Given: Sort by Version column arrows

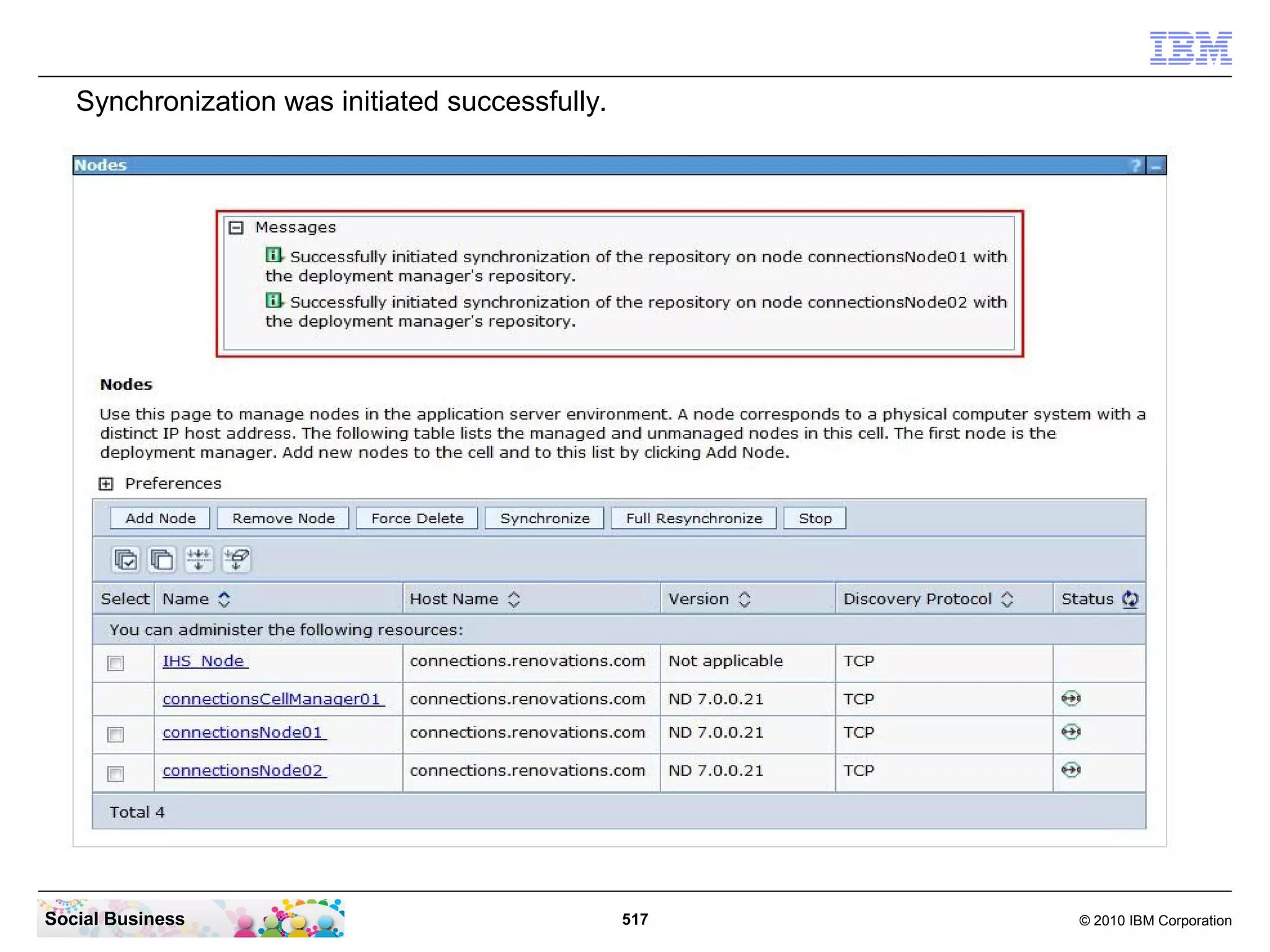Looking at the screenshot, I should (745, 599).
